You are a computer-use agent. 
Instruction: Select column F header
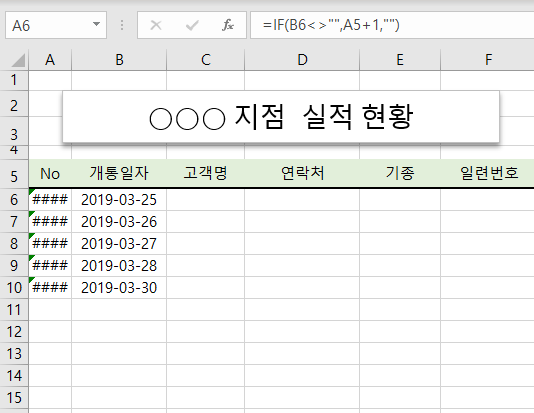487,60
